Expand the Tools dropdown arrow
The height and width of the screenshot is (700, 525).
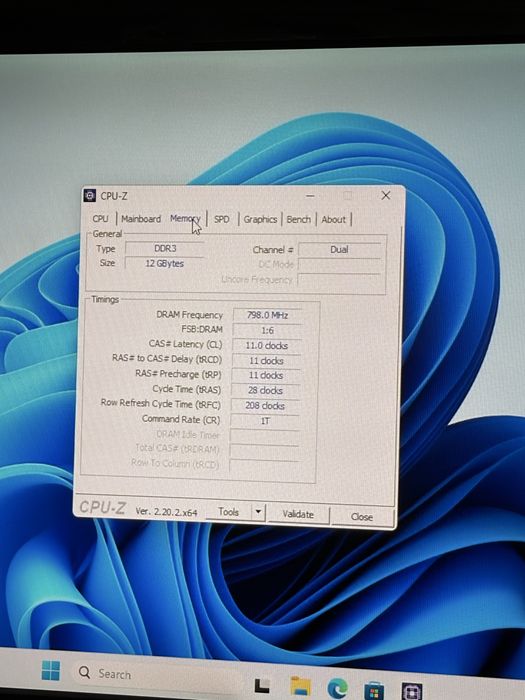point(258,512)
